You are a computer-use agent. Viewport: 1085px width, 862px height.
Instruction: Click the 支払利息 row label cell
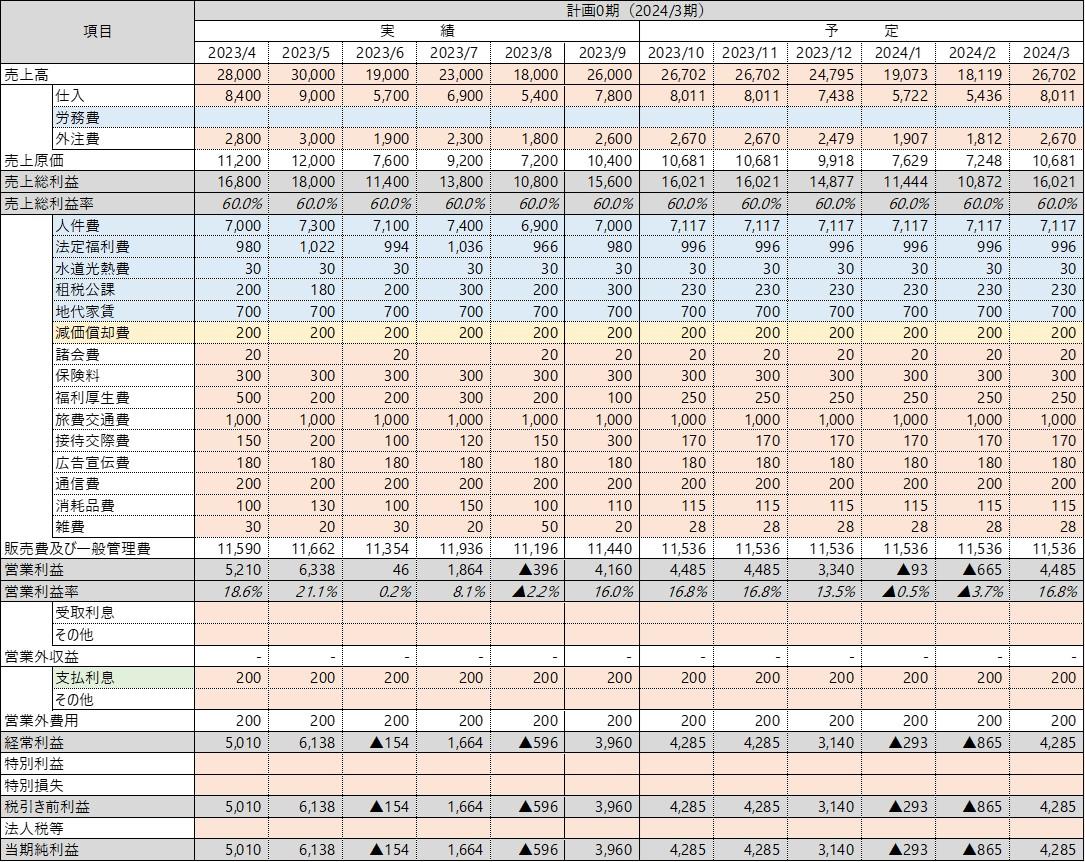[x=122, y=677]
